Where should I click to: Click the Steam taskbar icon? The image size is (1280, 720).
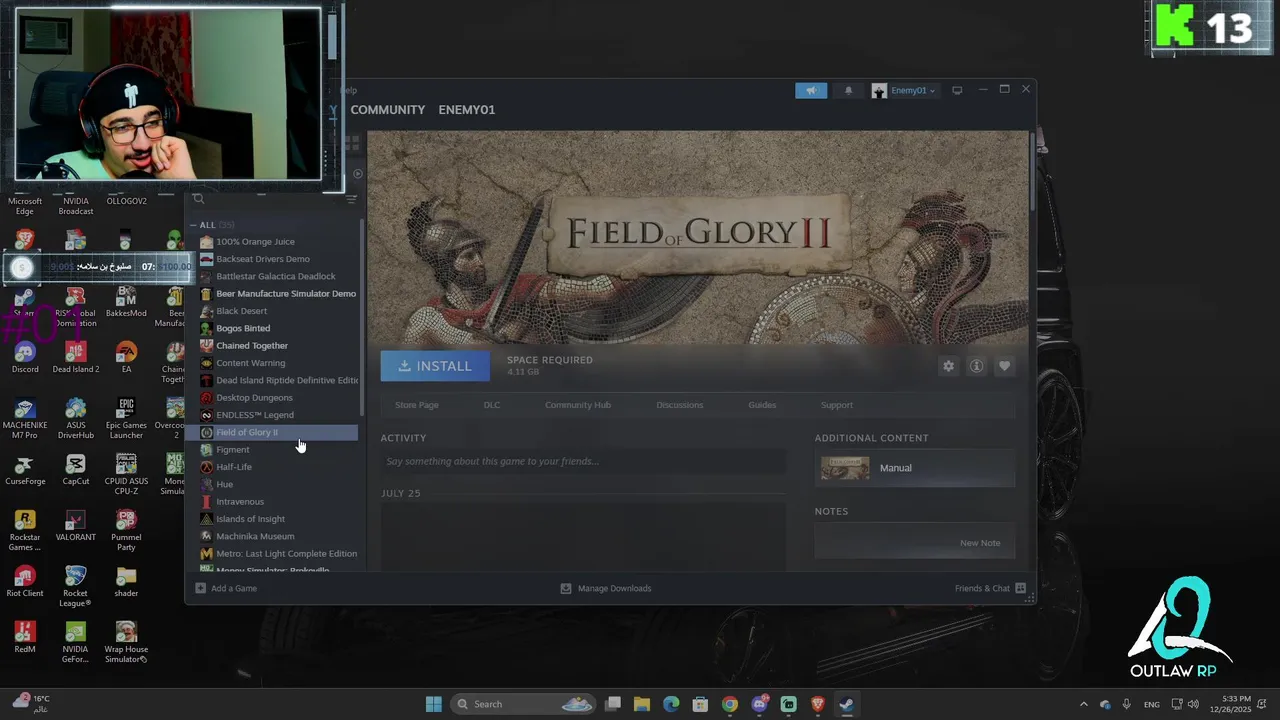[x=847, y=704]
